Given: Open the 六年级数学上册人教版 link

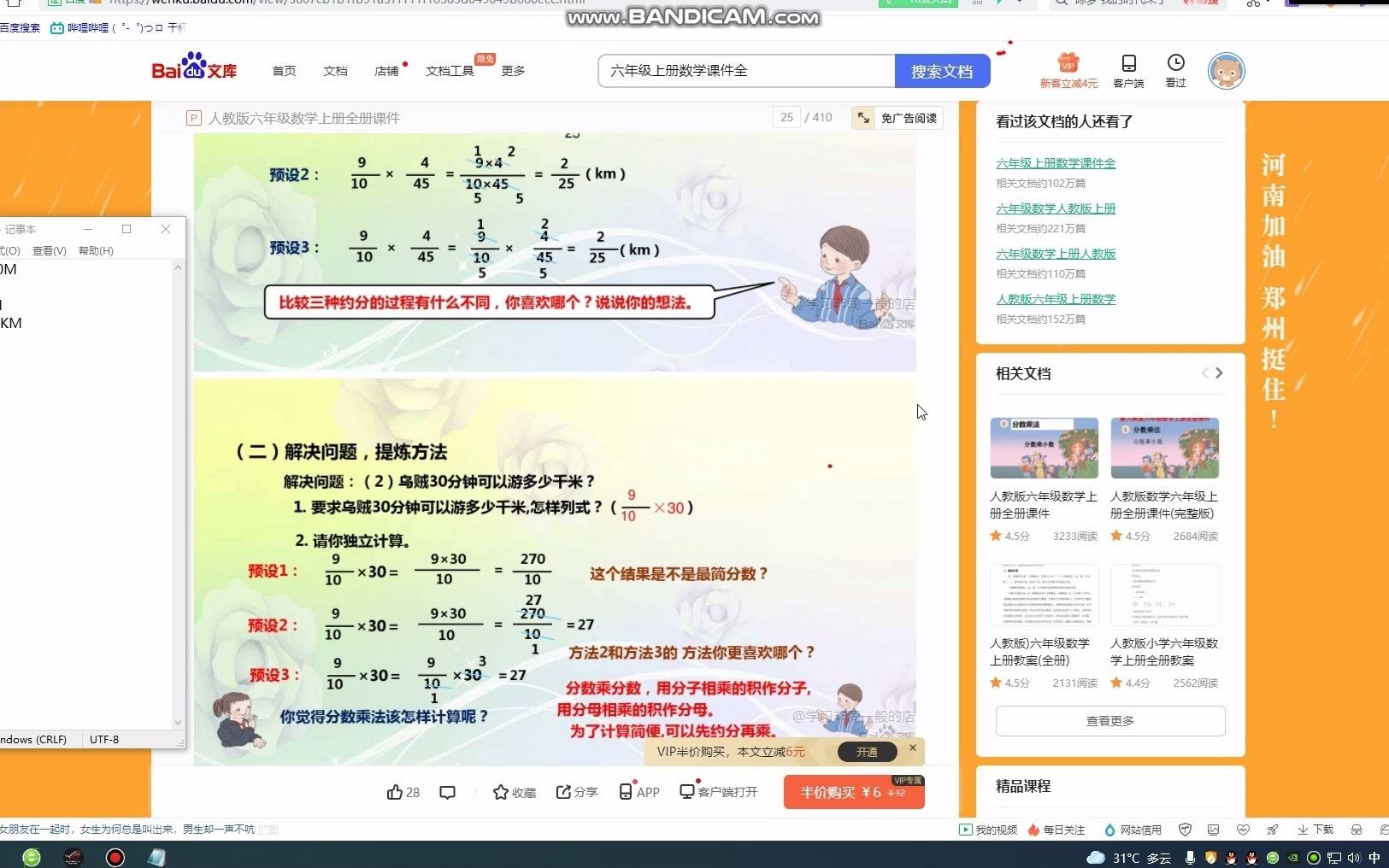Looking at the screenshot, I should [x=1056, y=254].
